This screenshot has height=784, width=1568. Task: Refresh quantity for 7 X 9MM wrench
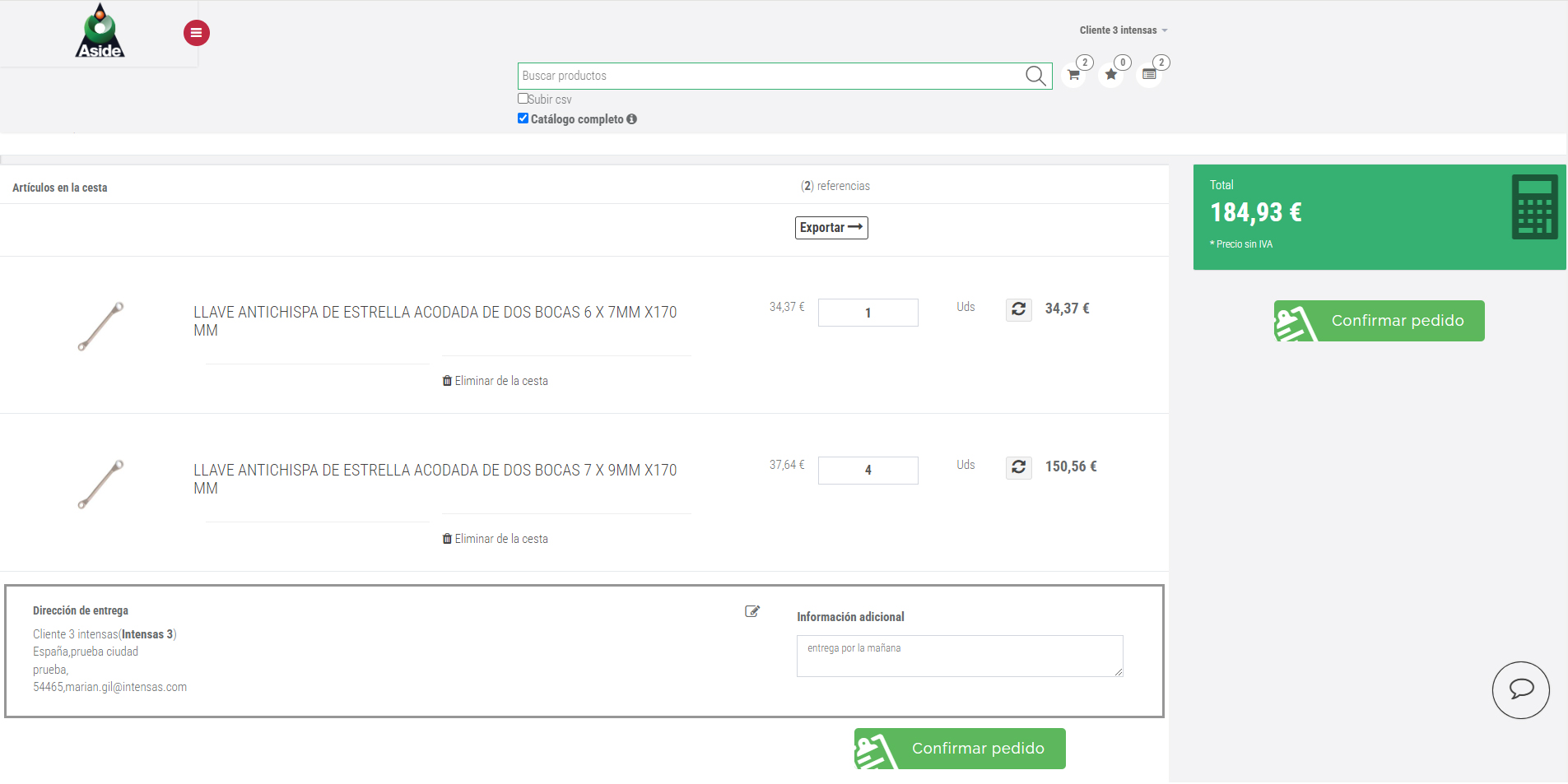pyautogui.click(x=1018, y=467)
